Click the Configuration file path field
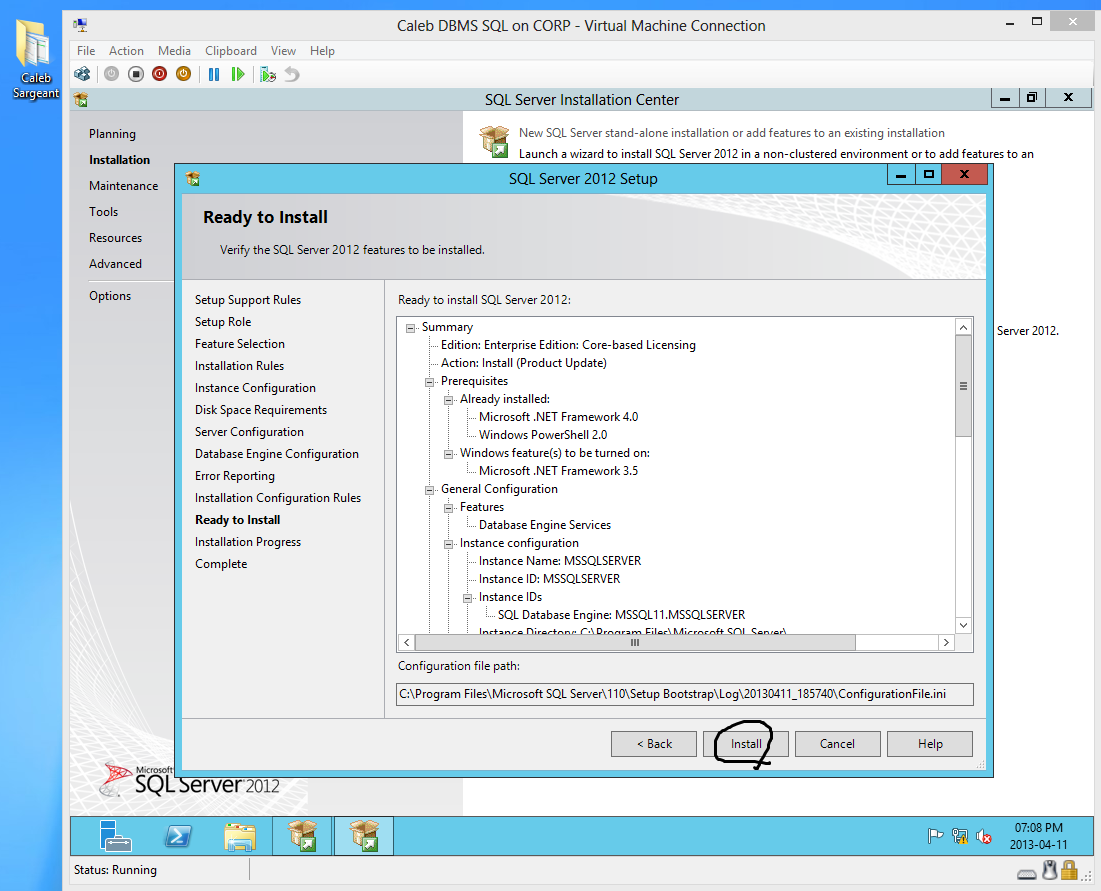The image size is (1101, 891). click(x=685, y=694)
